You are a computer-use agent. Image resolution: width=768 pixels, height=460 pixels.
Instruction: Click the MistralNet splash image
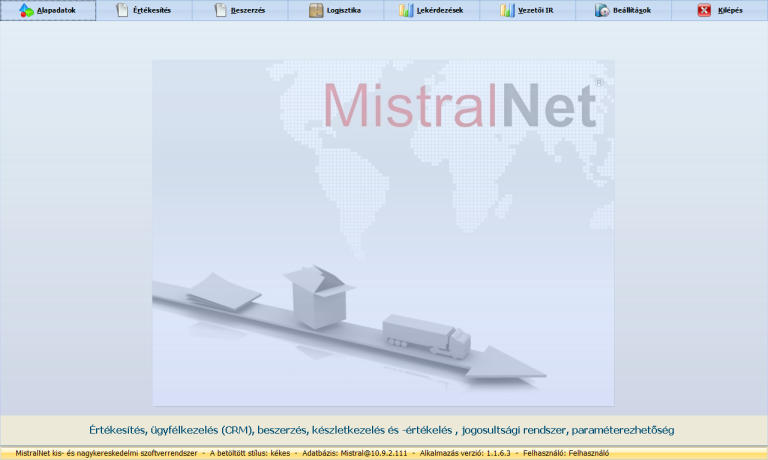[383, 233]
